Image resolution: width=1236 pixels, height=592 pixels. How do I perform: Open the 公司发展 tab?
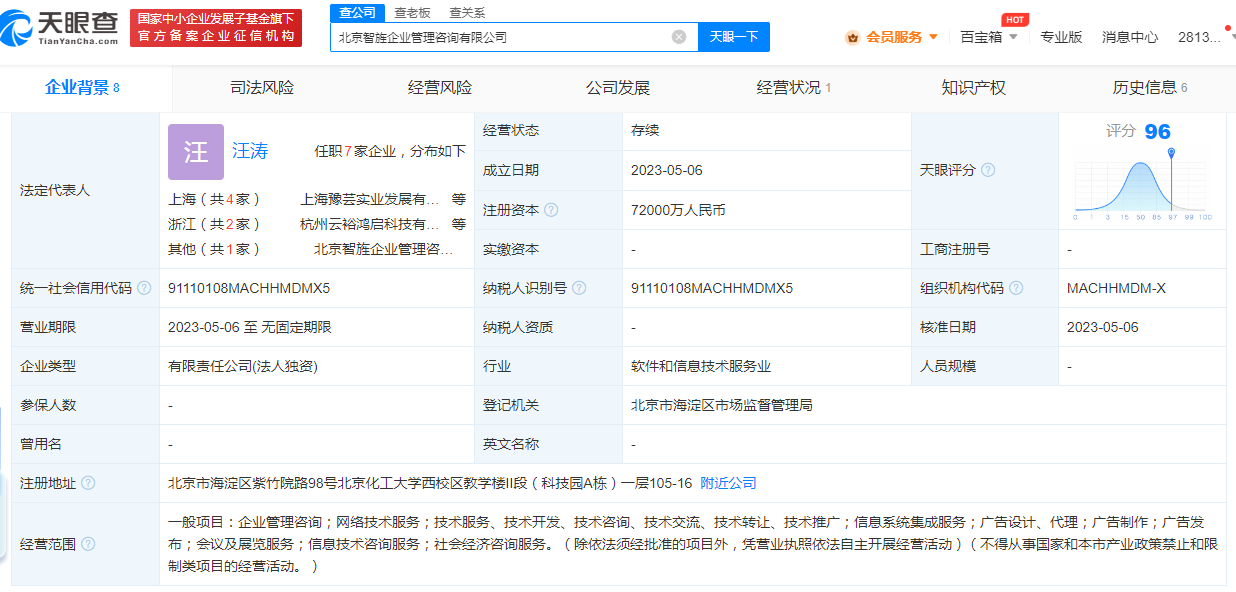click(618, 88)
